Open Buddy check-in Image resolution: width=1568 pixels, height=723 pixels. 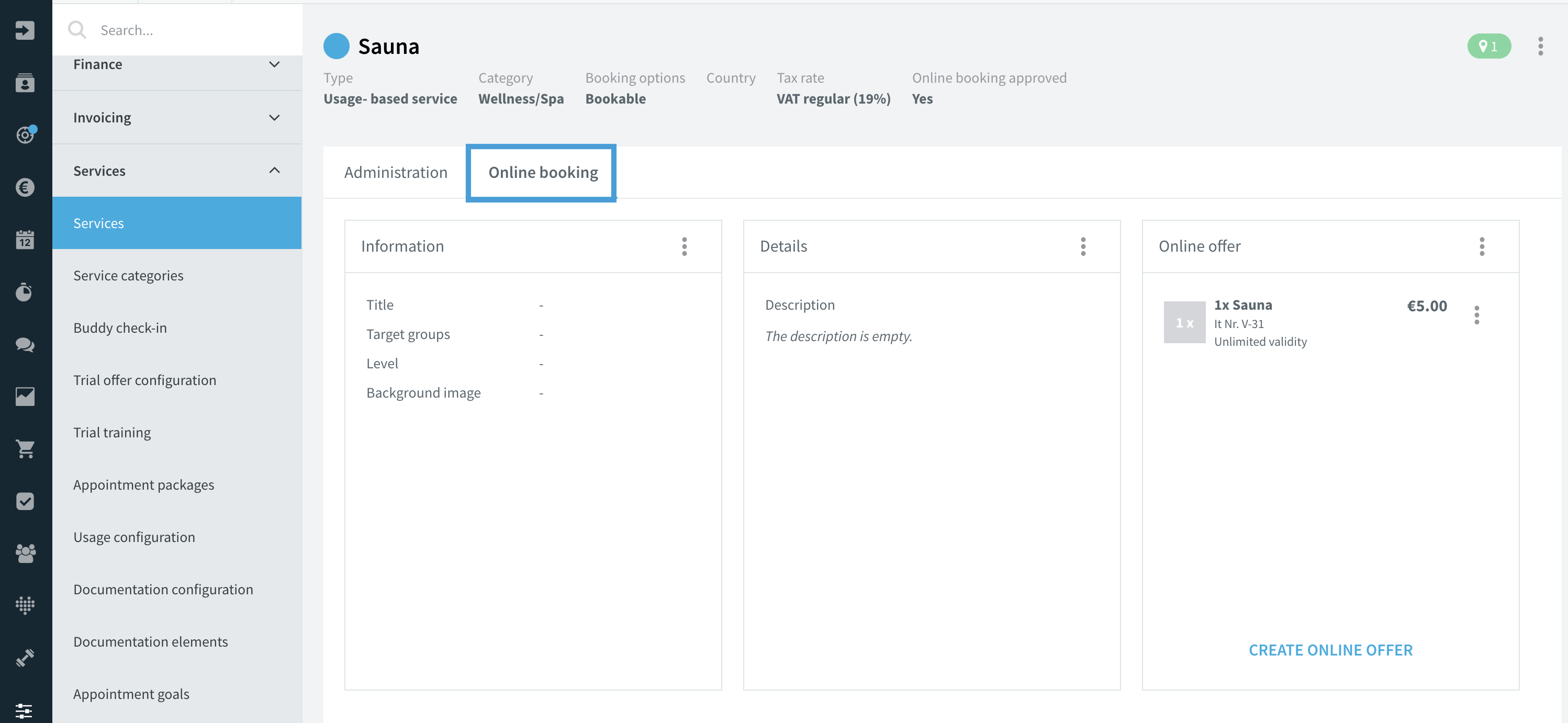pos(177,327)
